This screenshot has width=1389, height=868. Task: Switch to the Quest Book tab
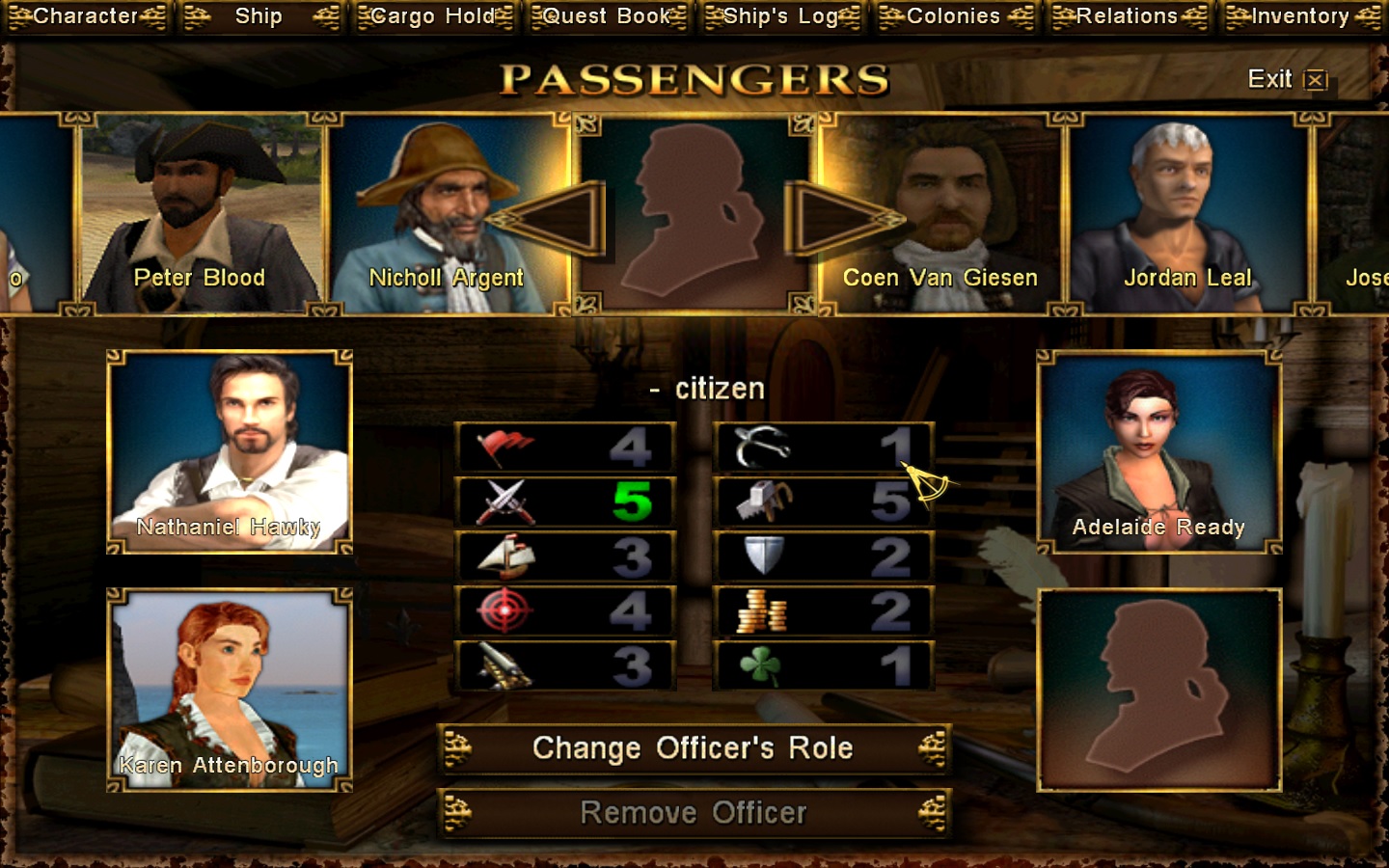[608, 16]
